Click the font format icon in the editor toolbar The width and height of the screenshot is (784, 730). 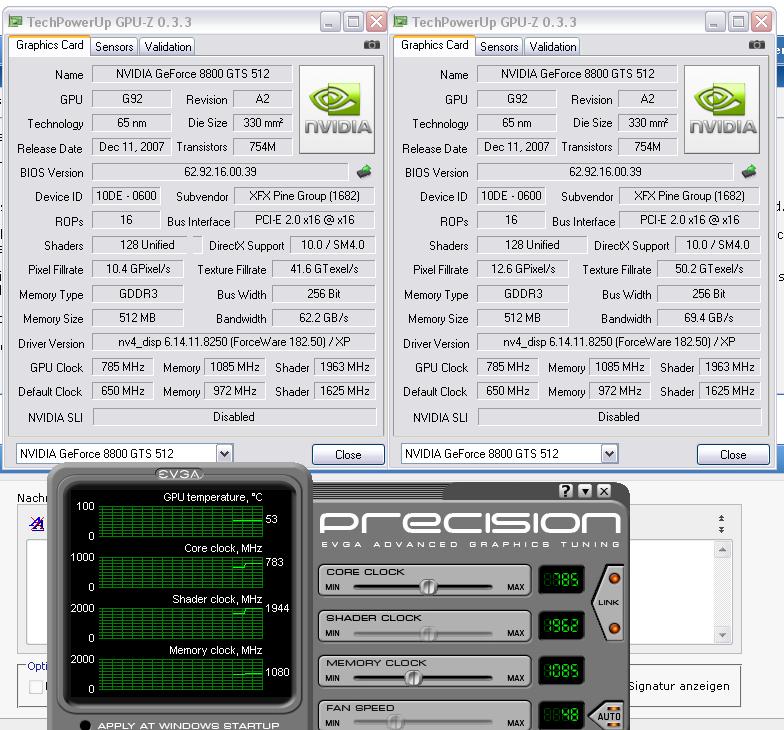(37, 524)
